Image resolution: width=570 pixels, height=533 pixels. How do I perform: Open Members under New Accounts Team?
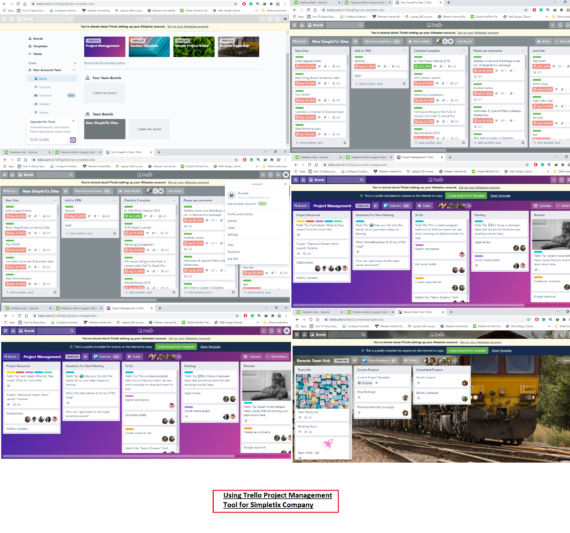[x=42, y=104]
